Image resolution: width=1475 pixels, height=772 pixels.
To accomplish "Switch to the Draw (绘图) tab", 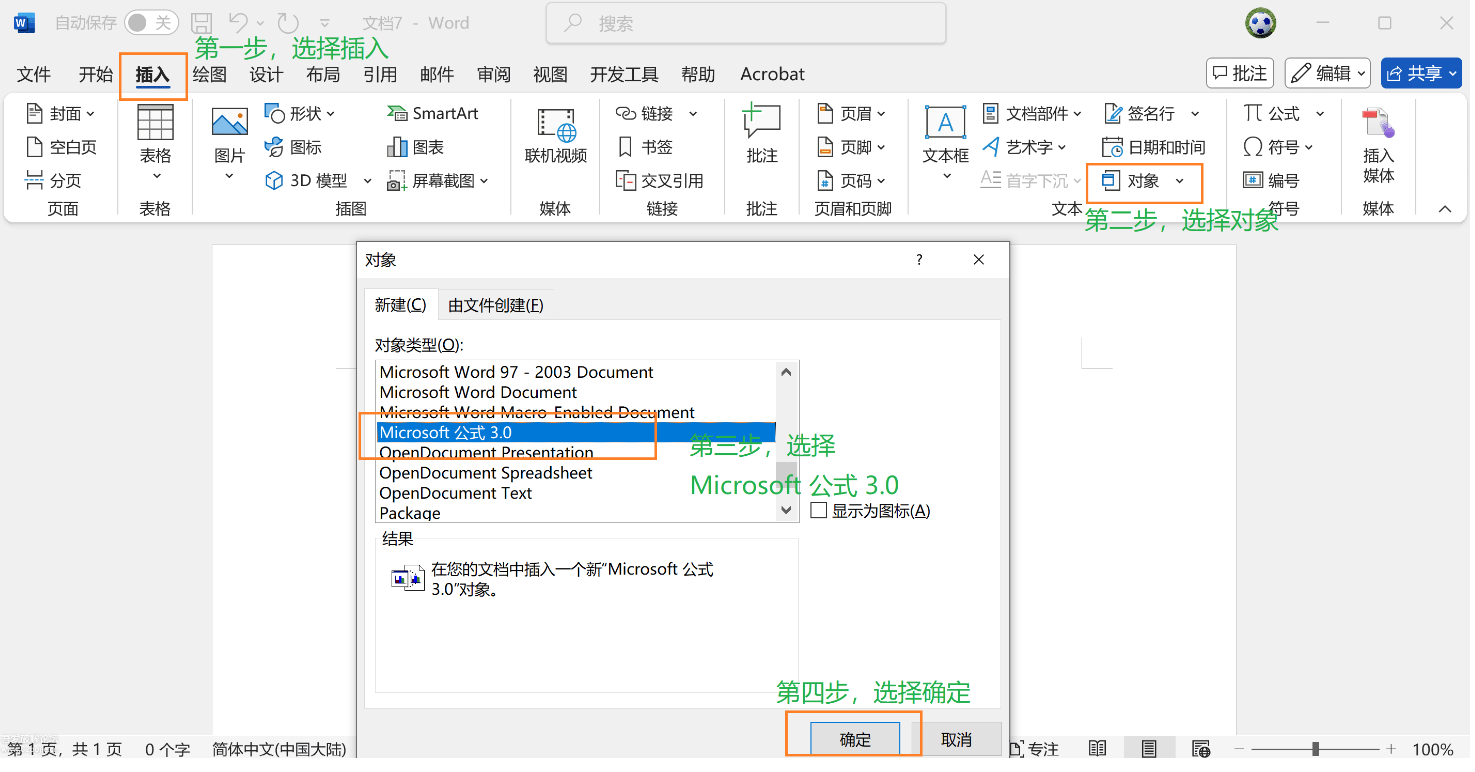I will (210, 74).
